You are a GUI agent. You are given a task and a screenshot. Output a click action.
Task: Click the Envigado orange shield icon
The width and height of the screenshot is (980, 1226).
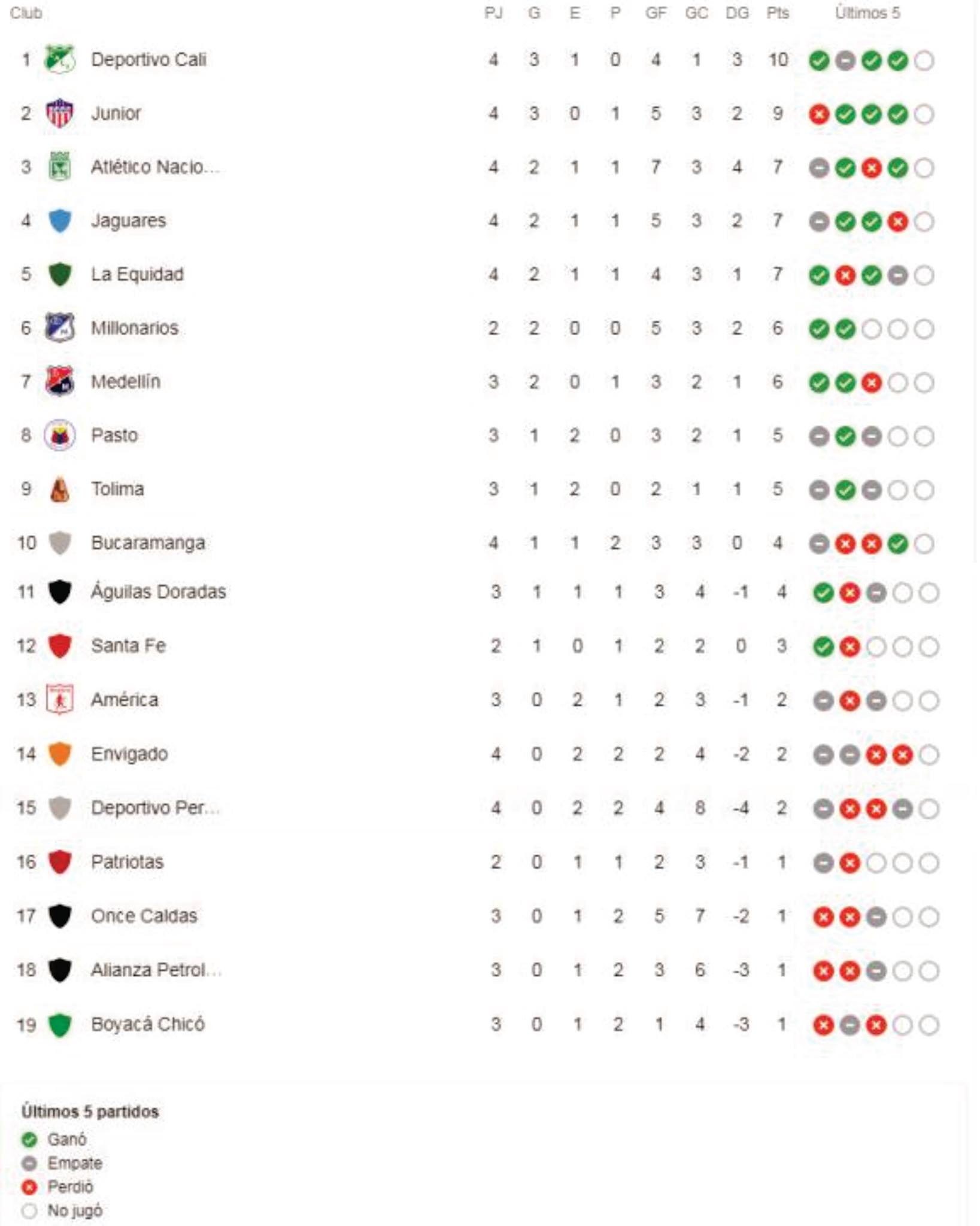click(60, 754)
